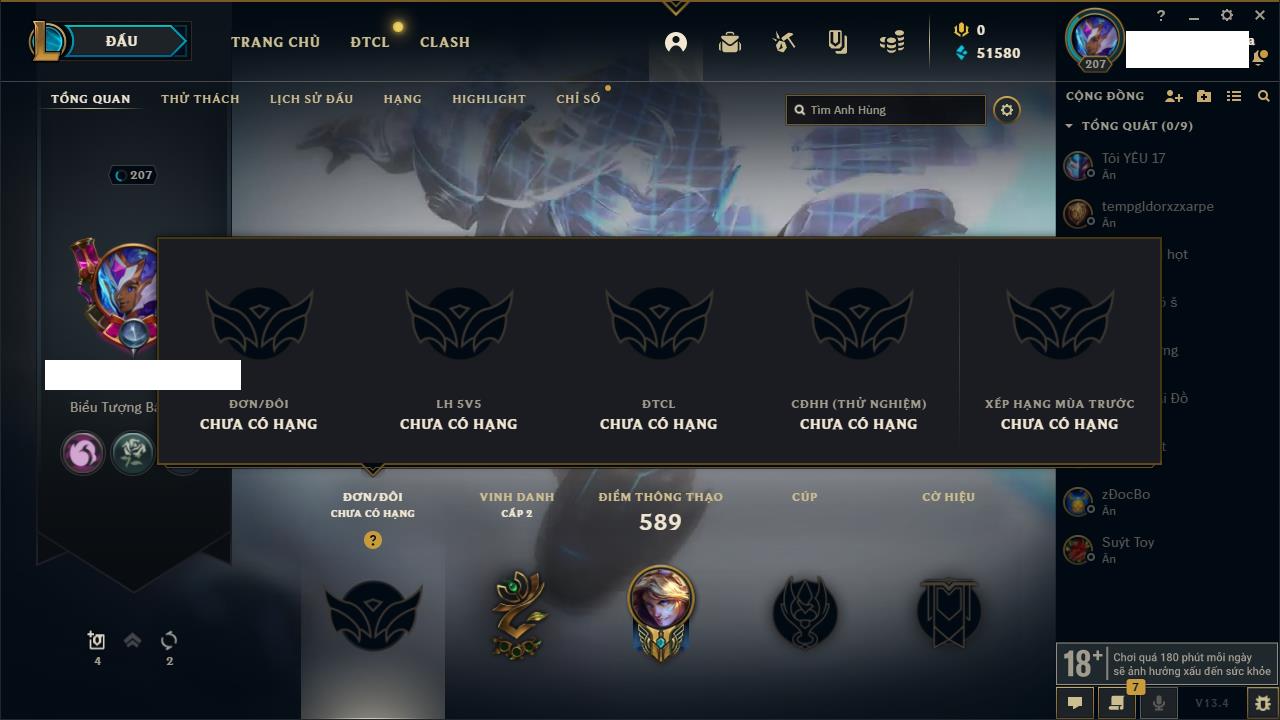Click the add friend icon

point(1174,96)
